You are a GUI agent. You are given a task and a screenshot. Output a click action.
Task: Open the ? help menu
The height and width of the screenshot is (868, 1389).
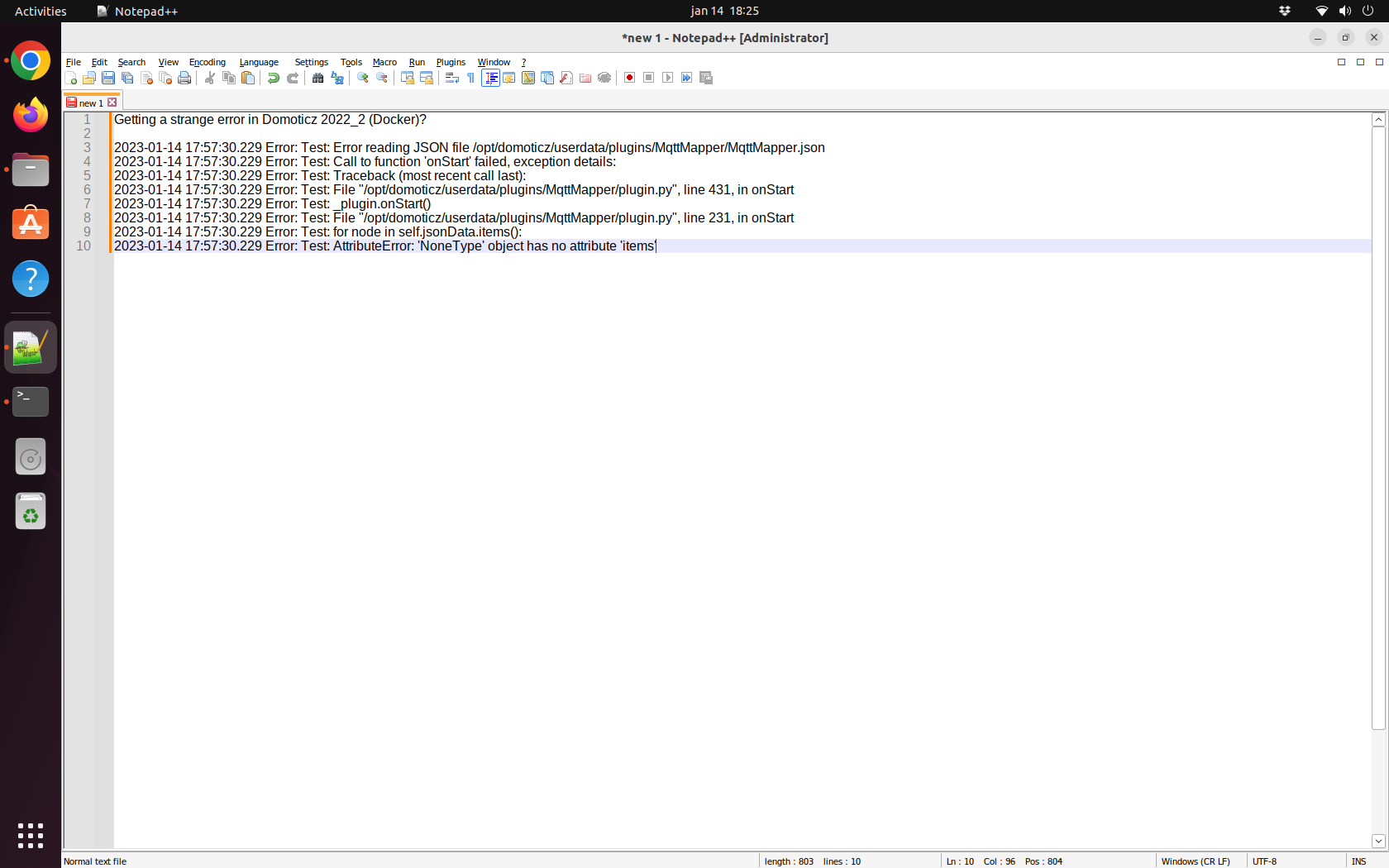(523, 62)
